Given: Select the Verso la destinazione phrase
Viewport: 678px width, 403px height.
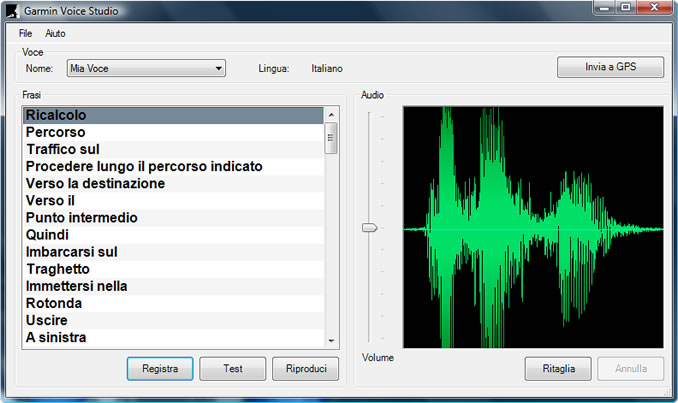Looking at the screenshot, I should click(x=173, y=183).
